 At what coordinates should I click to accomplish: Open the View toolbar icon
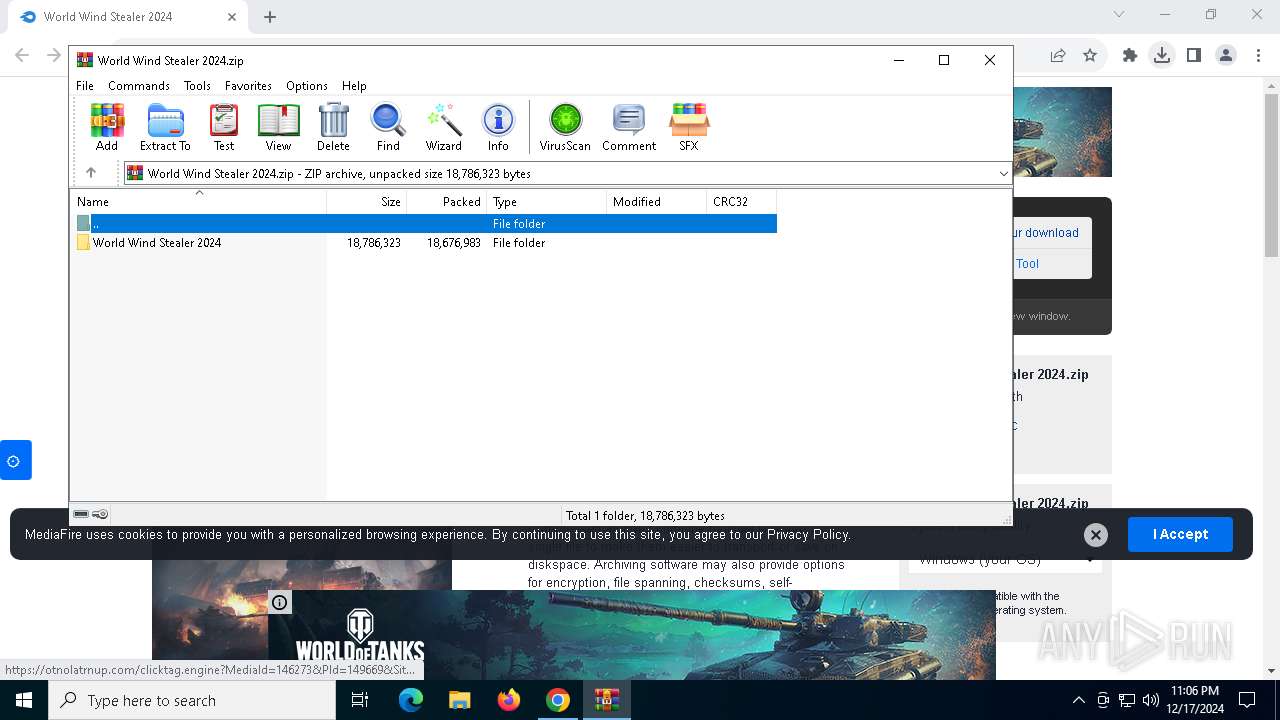[278, 127]
